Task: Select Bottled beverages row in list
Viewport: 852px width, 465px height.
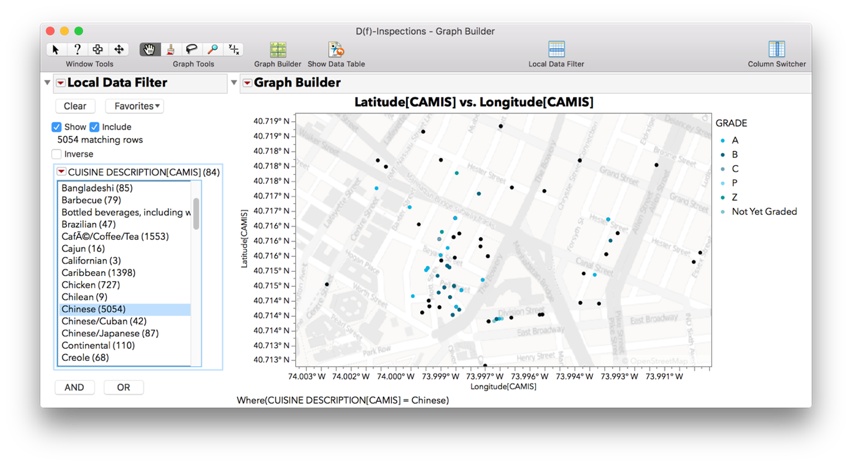Action: pyautogui.click(x=124, y=212)
